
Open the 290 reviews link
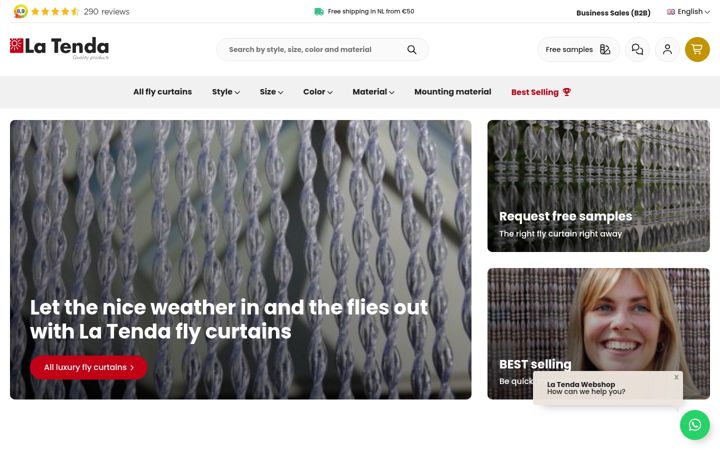click(x=107, y=11)
